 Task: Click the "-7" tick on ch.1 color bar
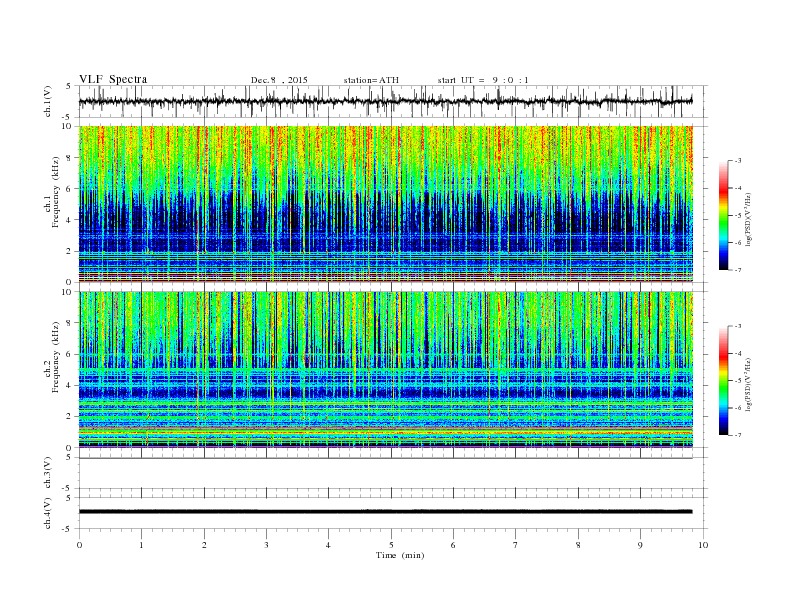point(738,270)
